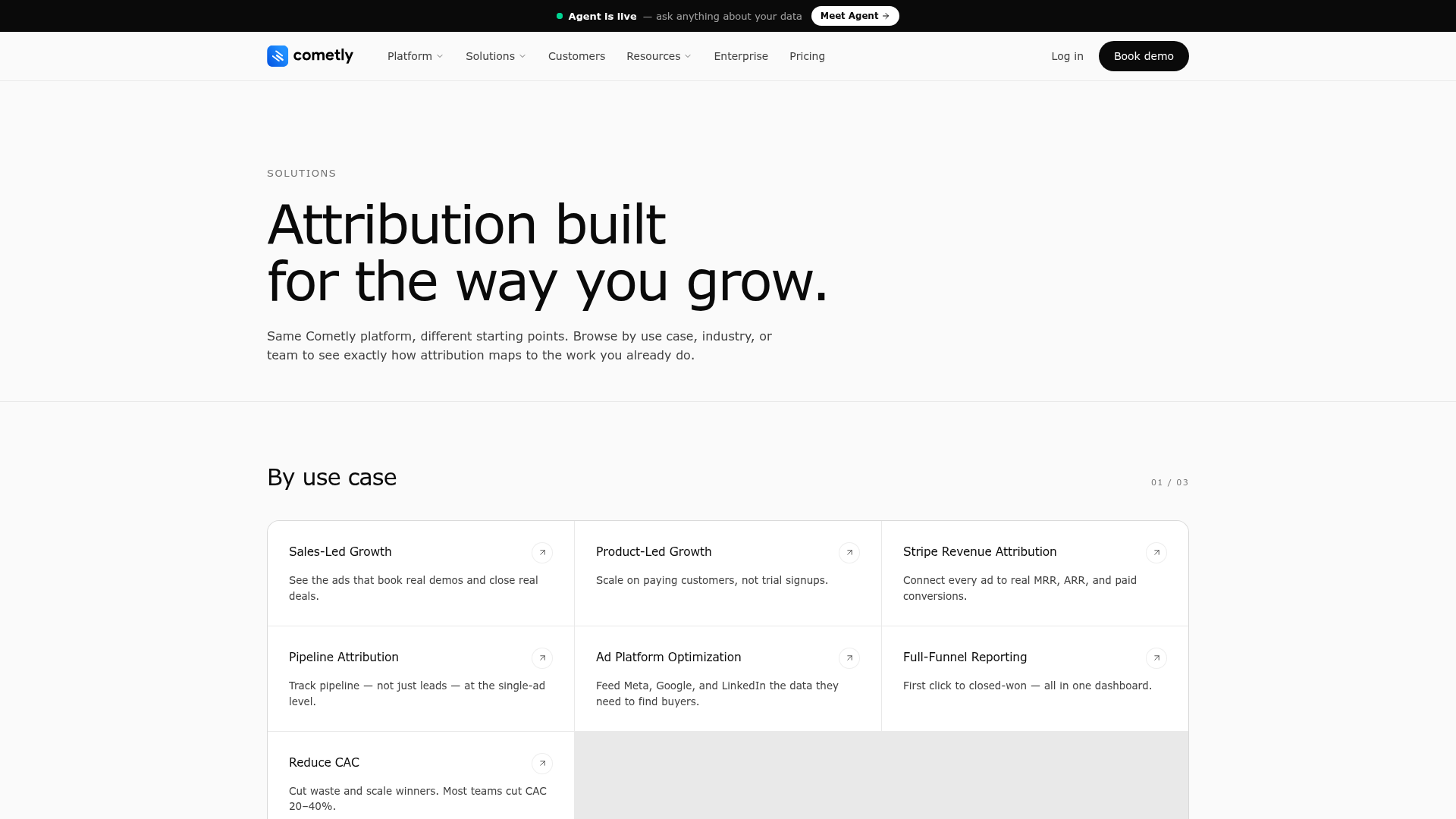This screenshot has height=819, width=1456.
Task: Click Ad Platform Optimization arrow icon
Action: tap(849, 658)
